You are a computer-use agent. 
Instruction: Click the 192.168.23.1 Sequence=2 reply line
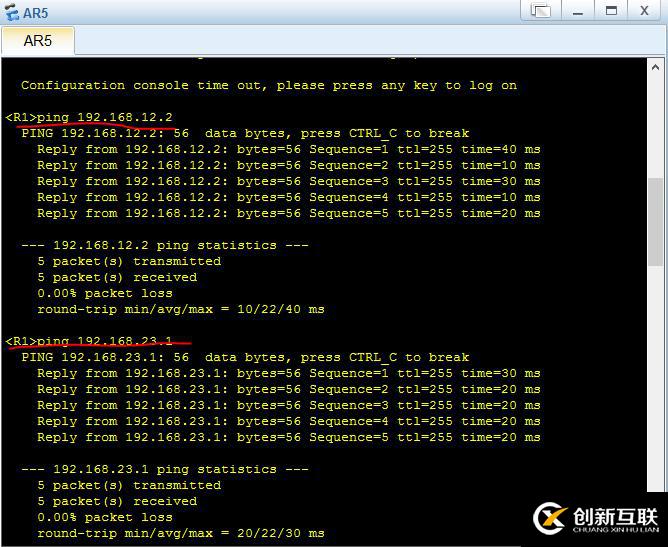289,389
